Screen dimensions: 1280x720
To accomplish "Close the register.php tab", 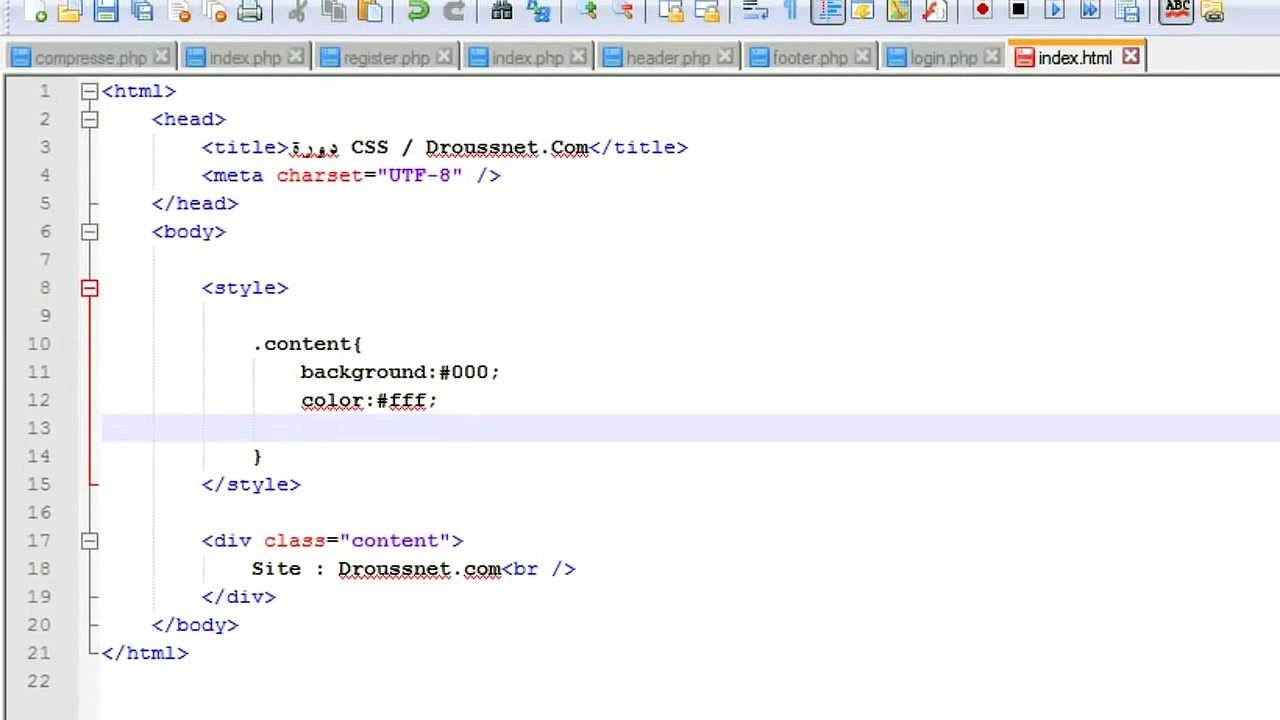I will point(444,57).
